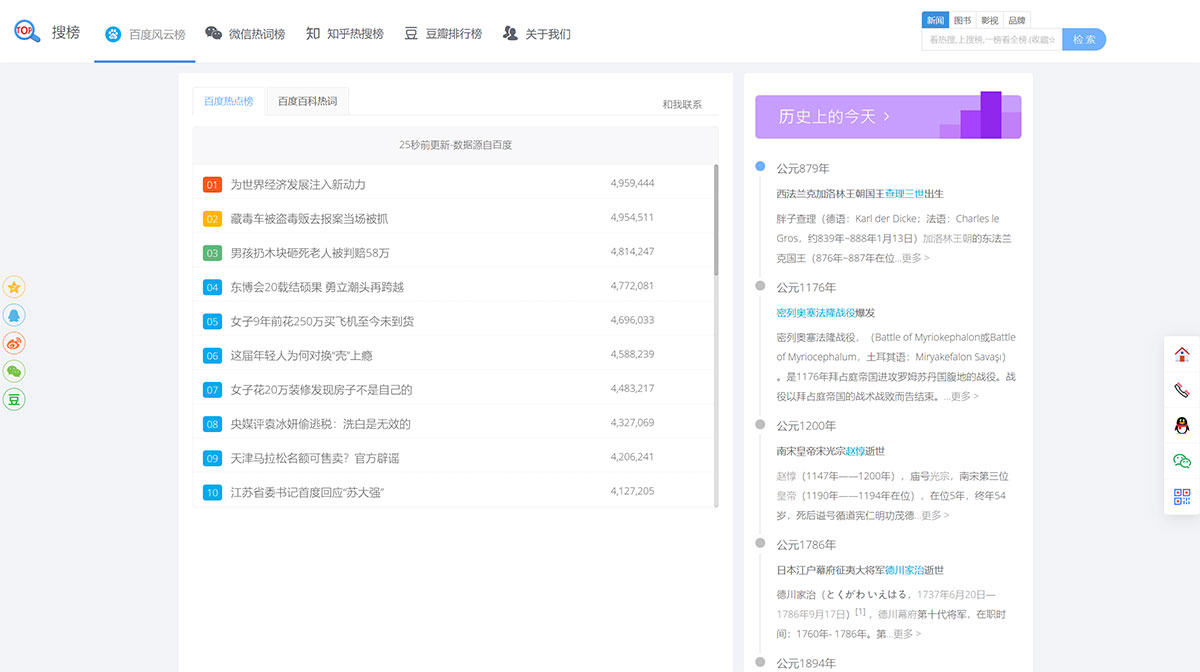Select the yellow star favorites icon in left sidebar
The image size is (1200, 672).
(14, 287)
